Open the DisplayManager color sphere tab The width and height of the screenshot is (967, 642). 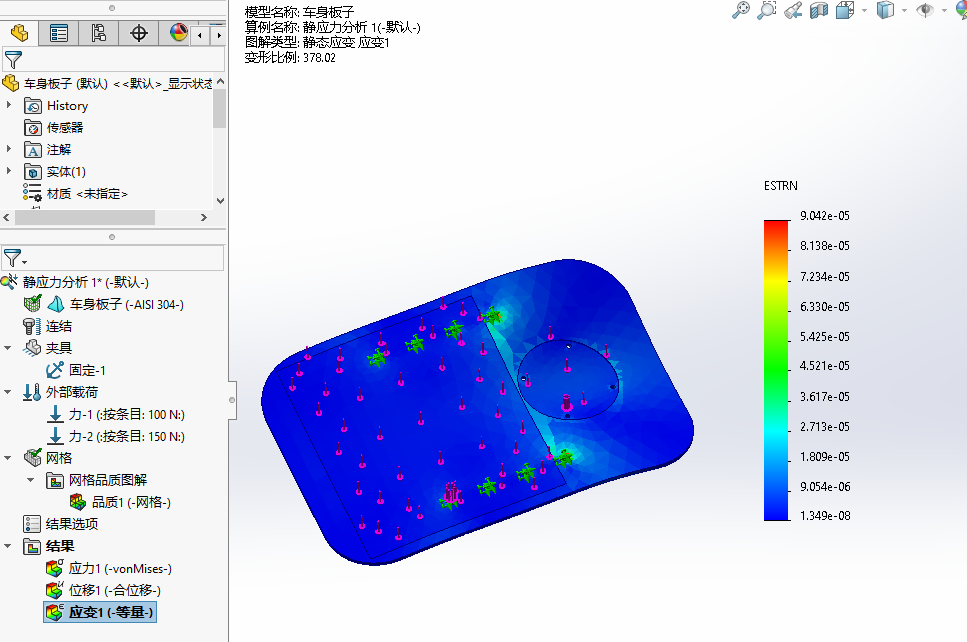point(178,33)
